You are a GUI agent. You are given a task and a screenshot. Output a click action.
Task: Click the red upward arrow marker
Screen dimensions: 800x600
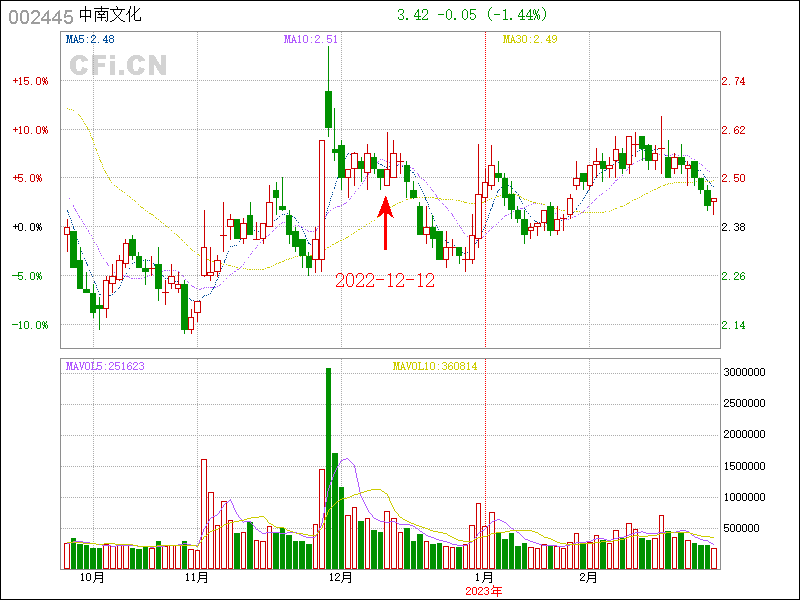pos(385,223)
